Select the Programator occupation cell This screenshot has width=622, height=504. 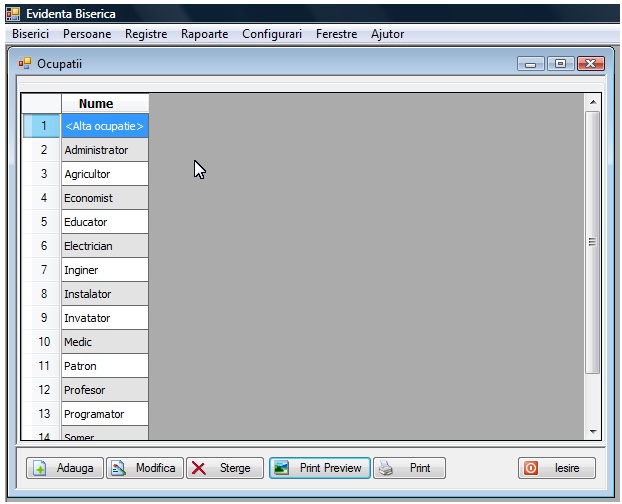click(104, 414)
